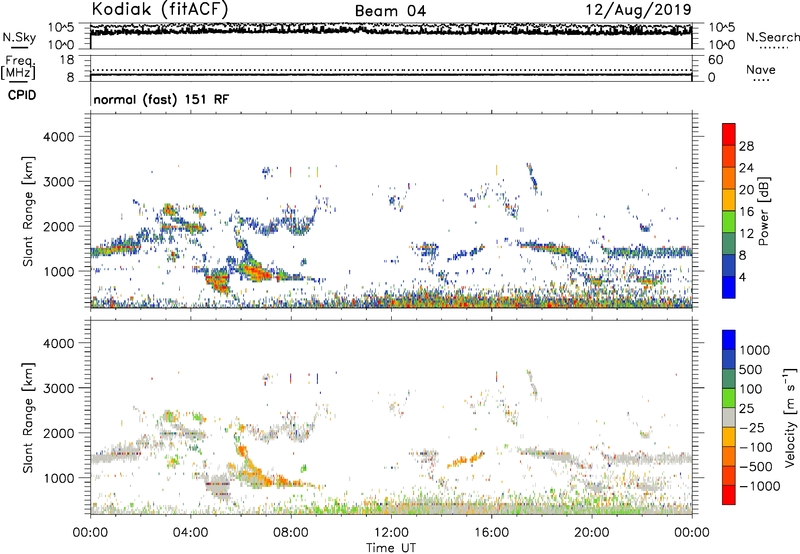The image size is (800, 554).
Task: Pick the light green segment of Velocity colorbar
Action: [729, 398]
